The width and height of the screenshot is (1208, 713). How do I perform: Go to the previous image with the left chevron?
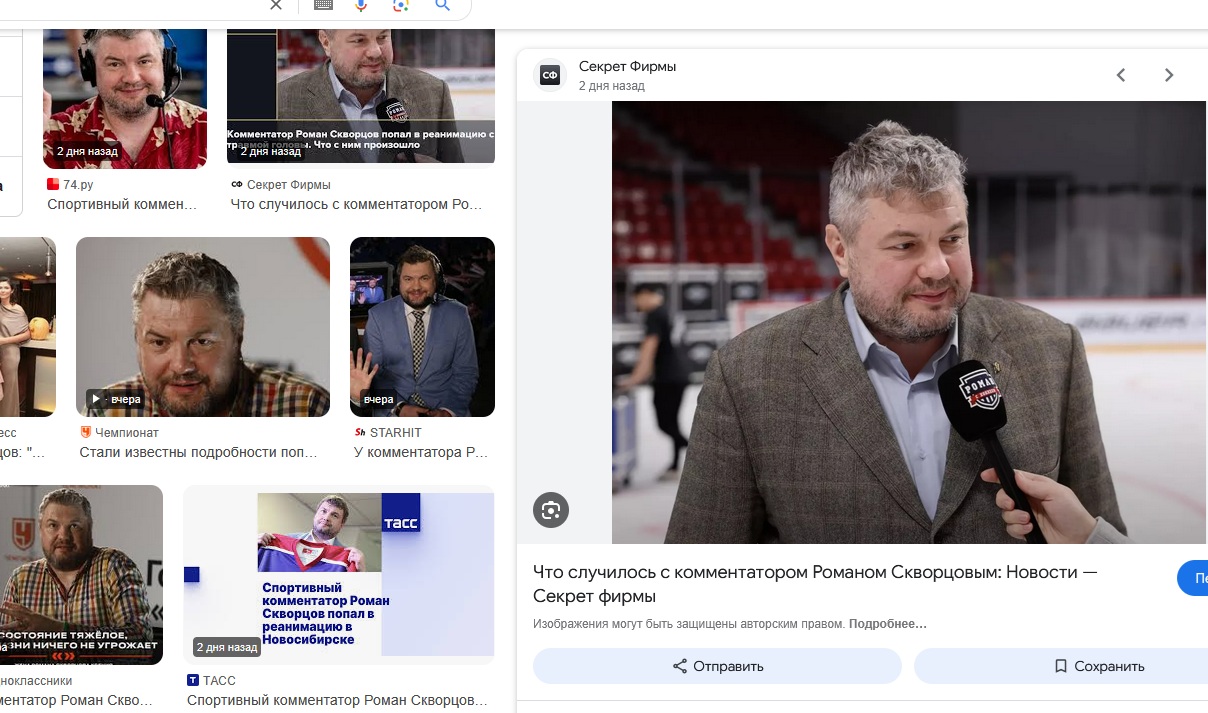tap(1121, 75)
